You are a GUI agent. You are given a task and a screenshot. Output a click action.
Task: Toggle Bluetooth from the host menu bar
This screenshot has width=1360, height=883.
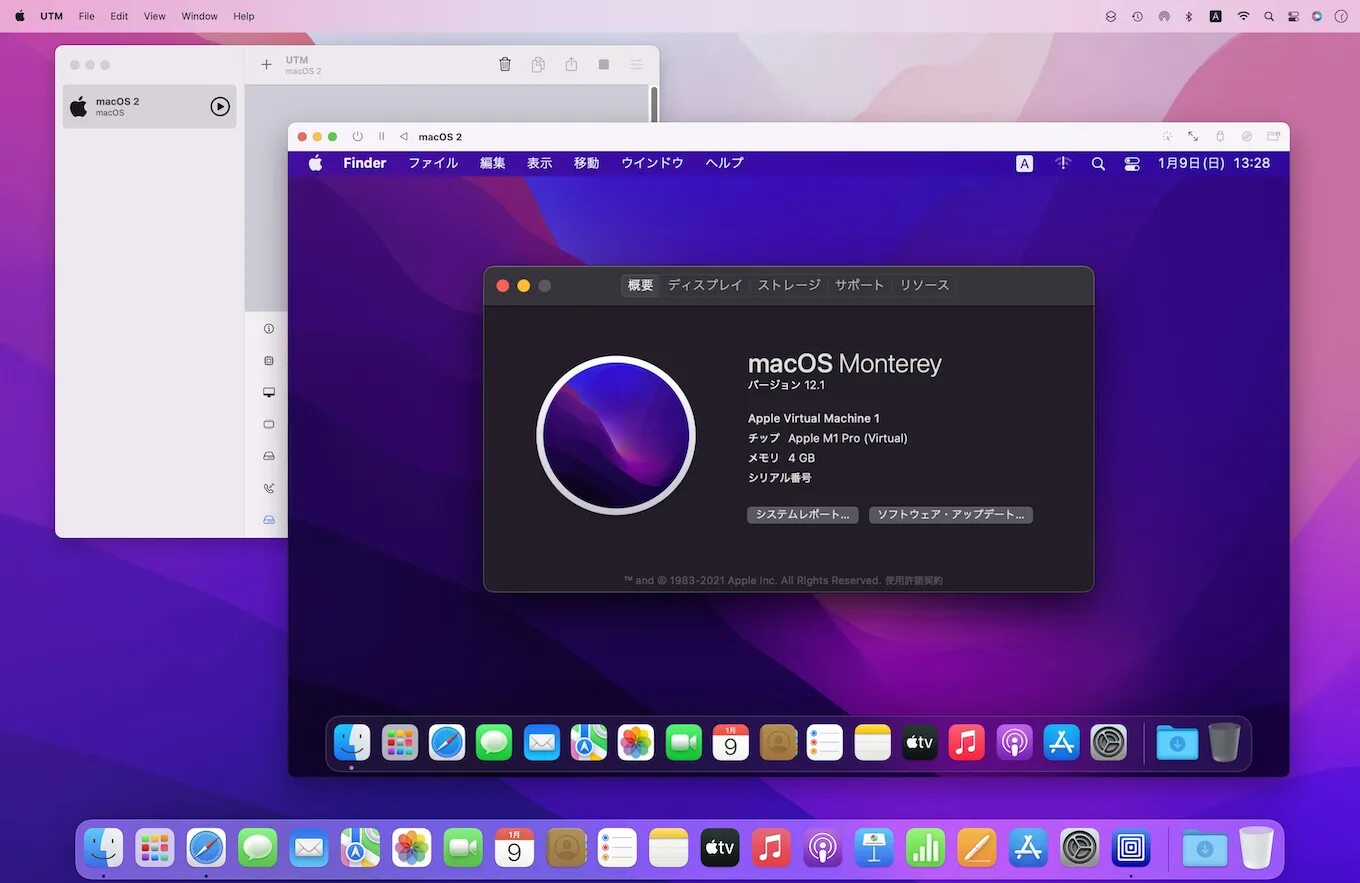(1188, 16)
